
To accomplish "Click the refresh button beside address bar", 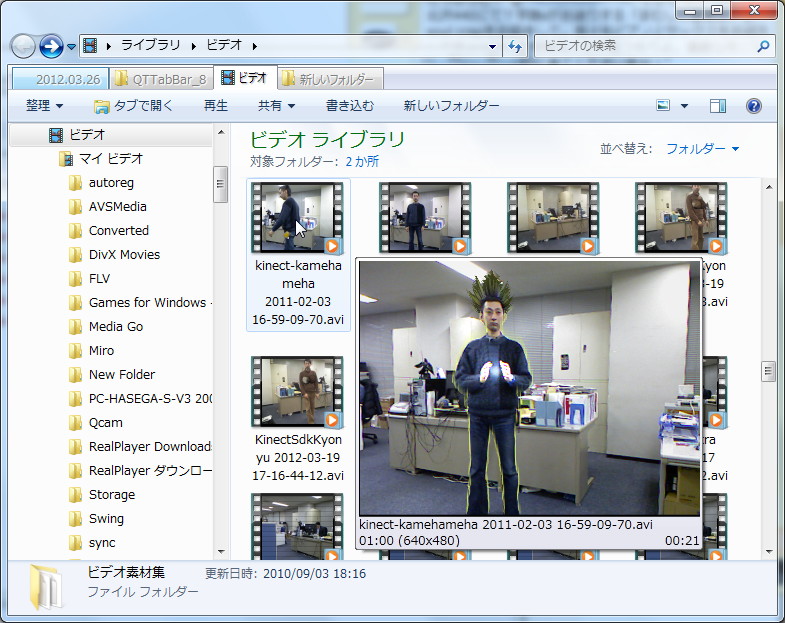I will point(515,47).
